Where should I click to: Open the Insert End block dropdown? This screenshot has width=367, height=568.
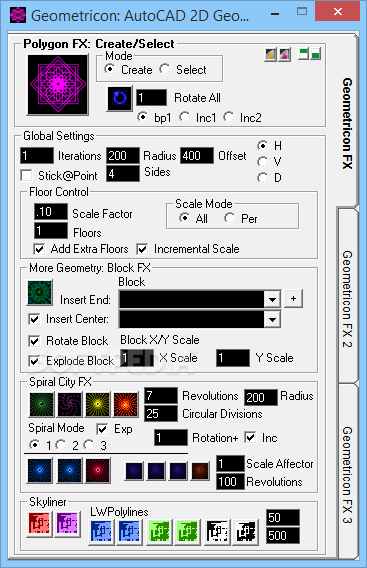click(272, 299)
